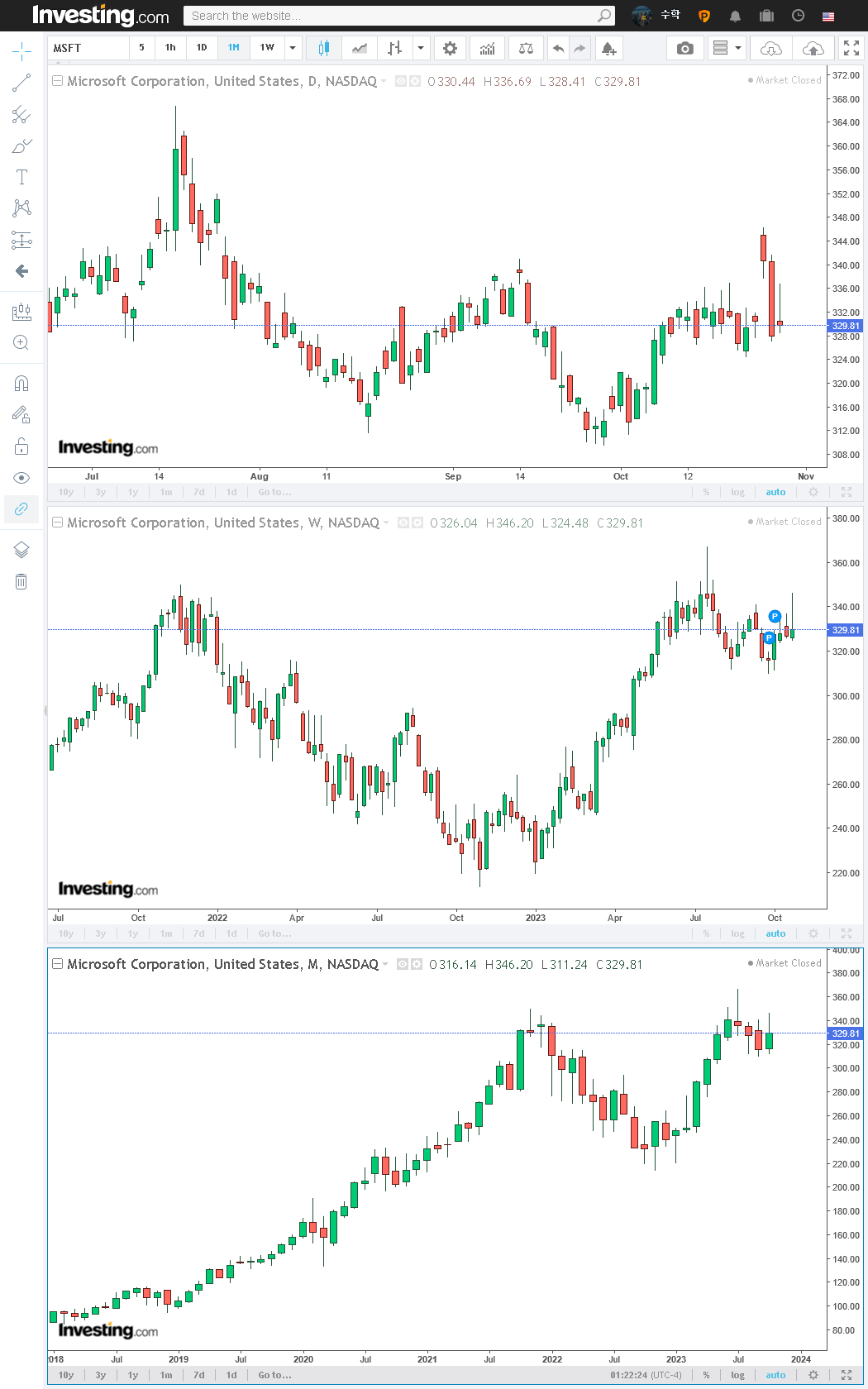
Task: Expand the time interval dropdown arrow
Action: click(x=293, y=48)
